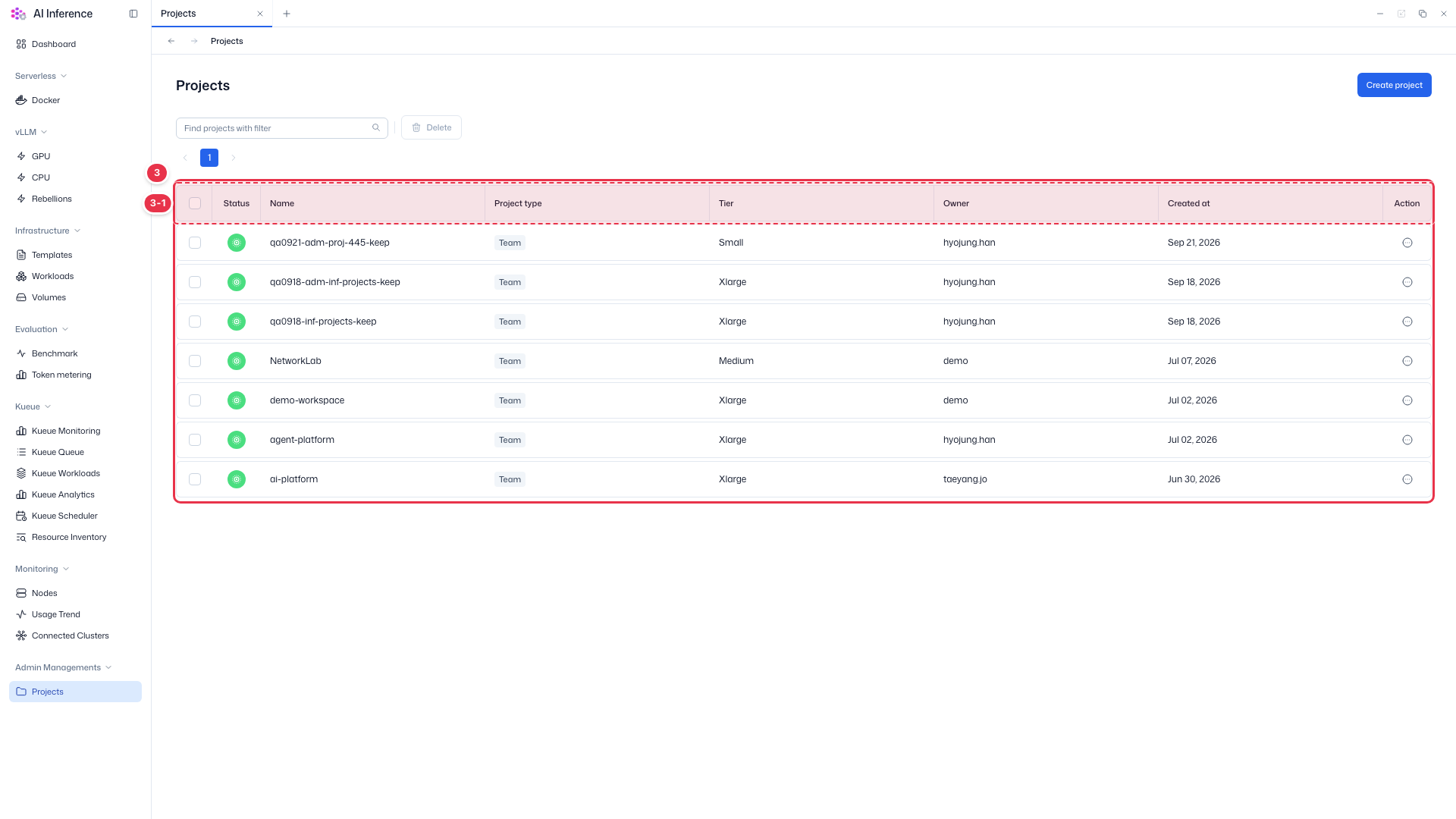Click the Delete button

click(x=431, y=127)
